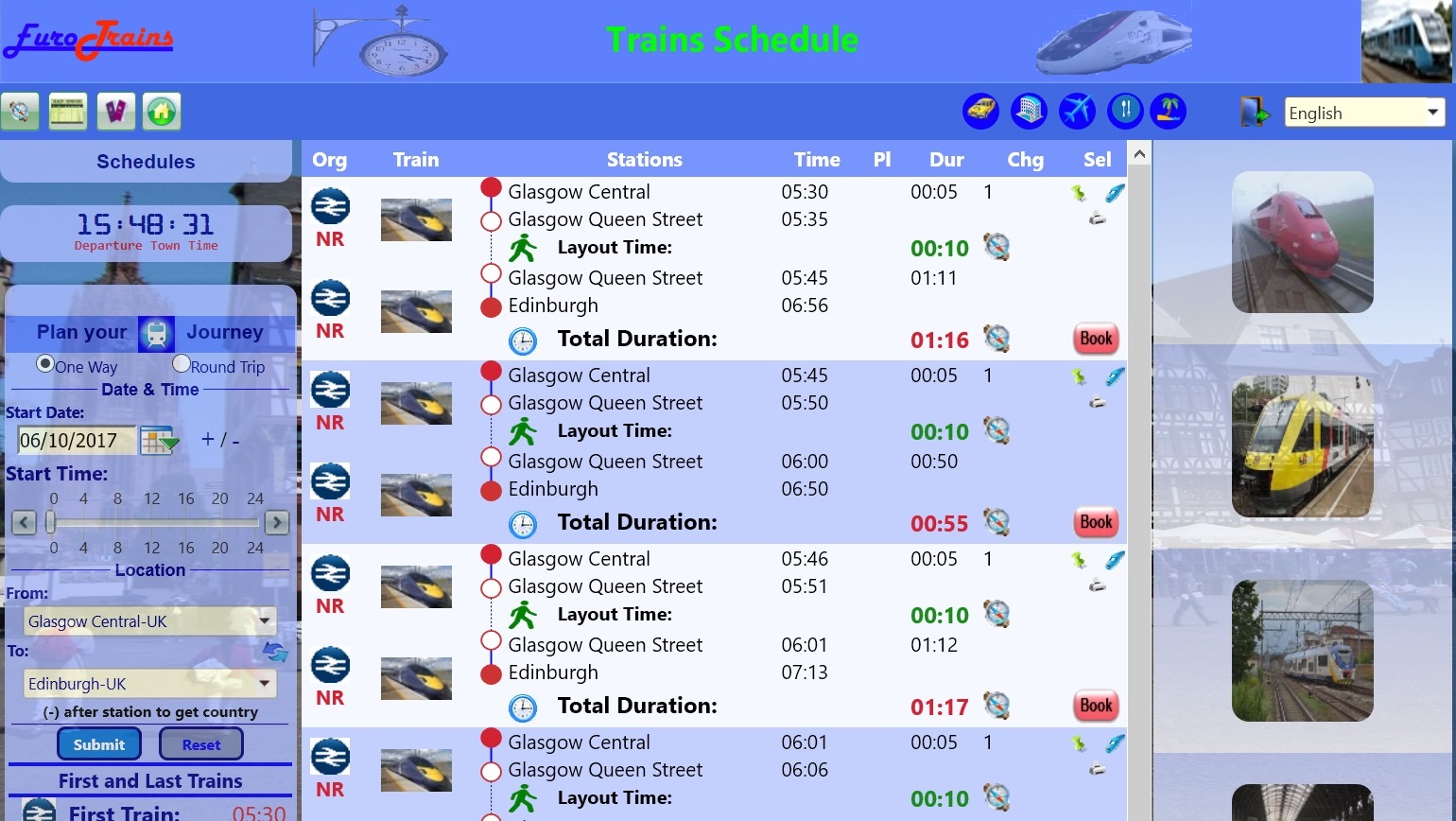The height and width of the screenshot is (821, 1456).
Task: Pin the 05:30 Glasgow Central journey
Action: click(x=1079, y=193)
